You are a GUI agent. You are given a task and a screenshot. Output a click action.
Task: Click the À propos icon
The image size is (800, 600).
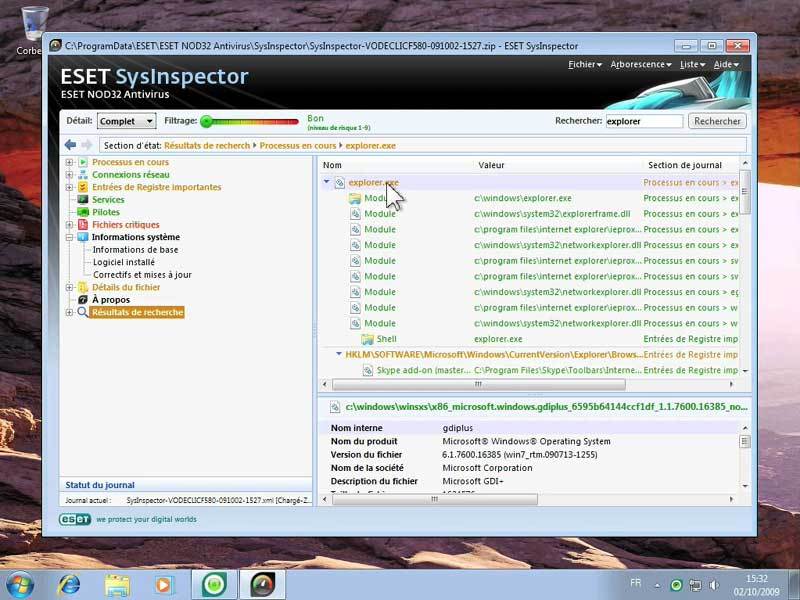pos(83,300)
